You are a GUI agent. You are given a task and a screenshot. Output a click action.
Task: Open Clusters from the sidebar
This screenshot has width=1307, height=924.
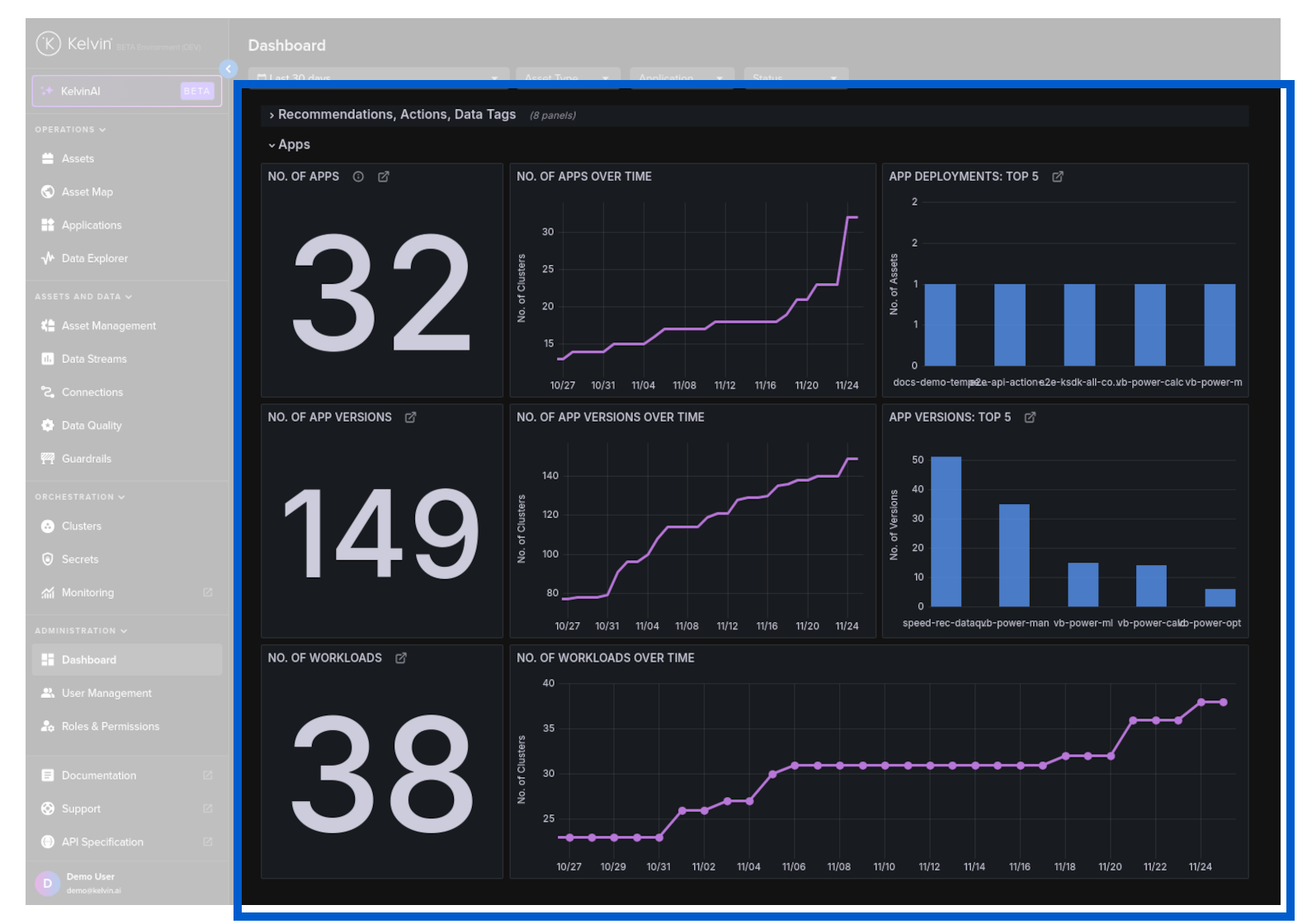[81, 526]
